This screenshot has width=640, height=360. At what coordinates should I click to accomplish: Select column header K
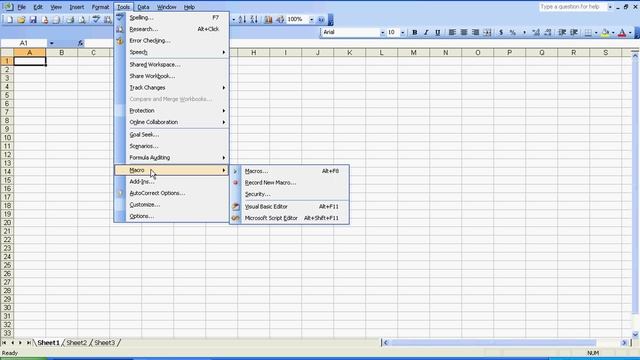[349, 52]
